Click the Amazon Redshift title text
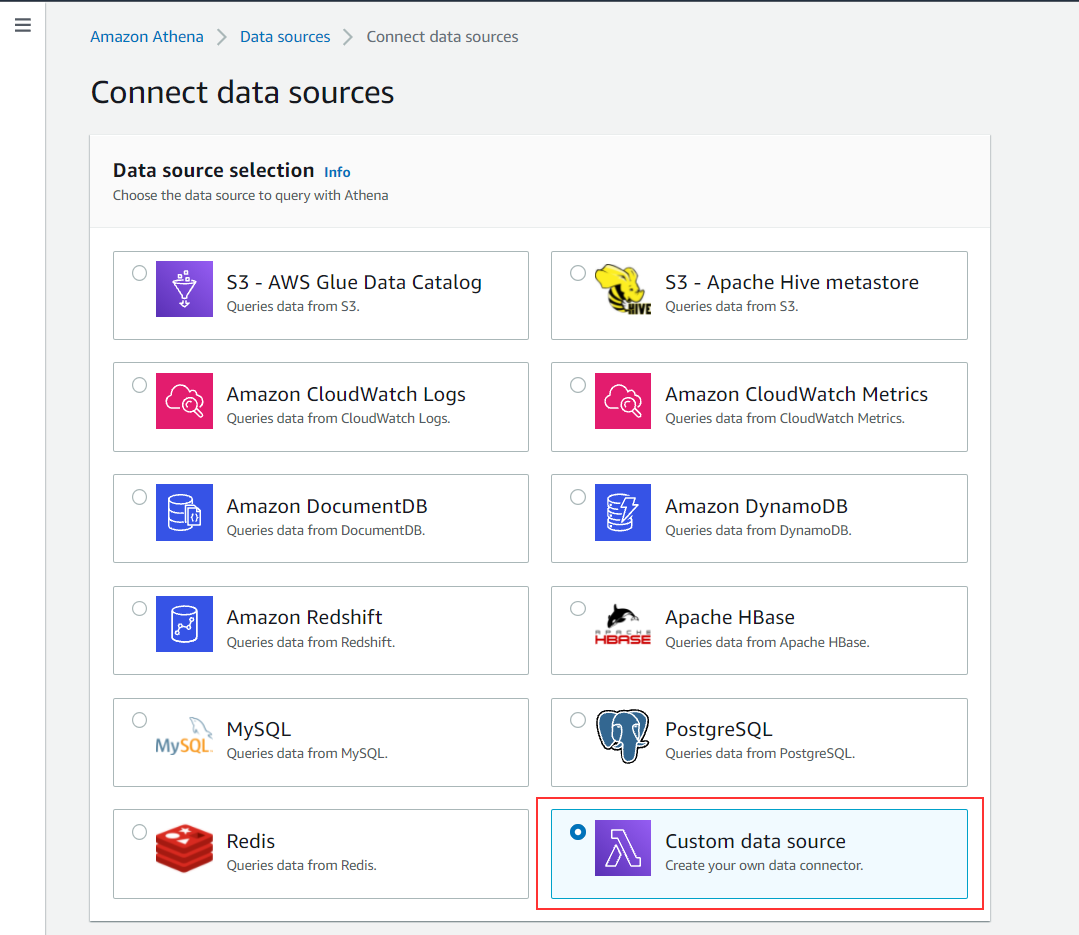Image resolution: width=1079 pixels, height=935 pixels. coord(304,617)
